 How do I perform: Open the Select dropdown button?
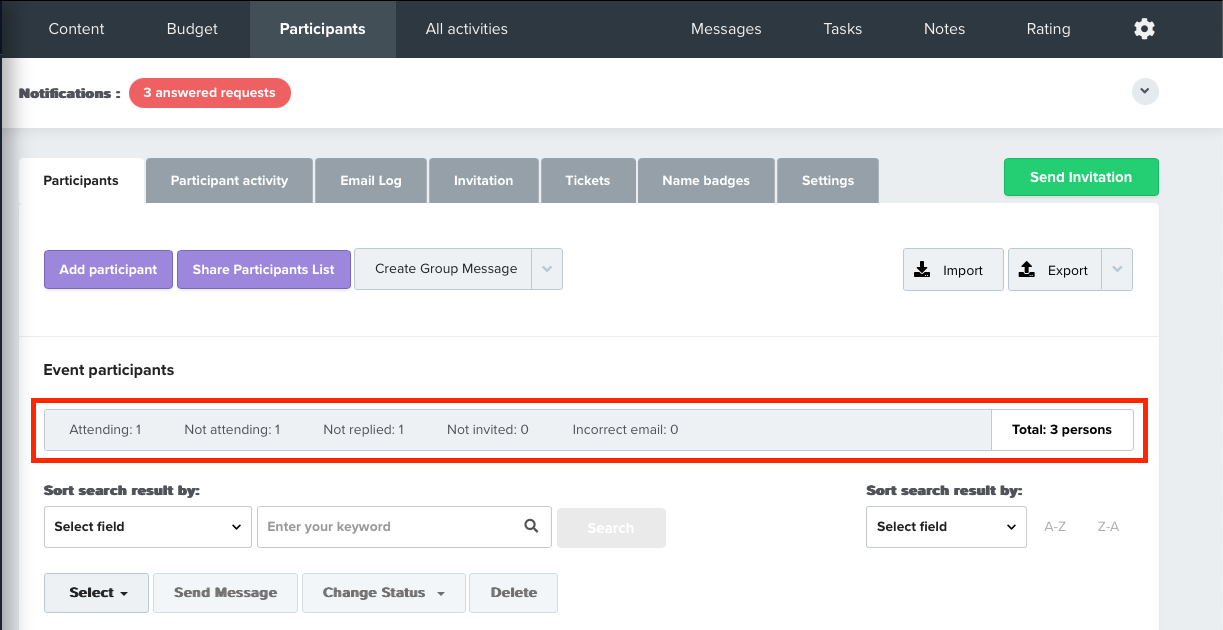pos(97,593)
